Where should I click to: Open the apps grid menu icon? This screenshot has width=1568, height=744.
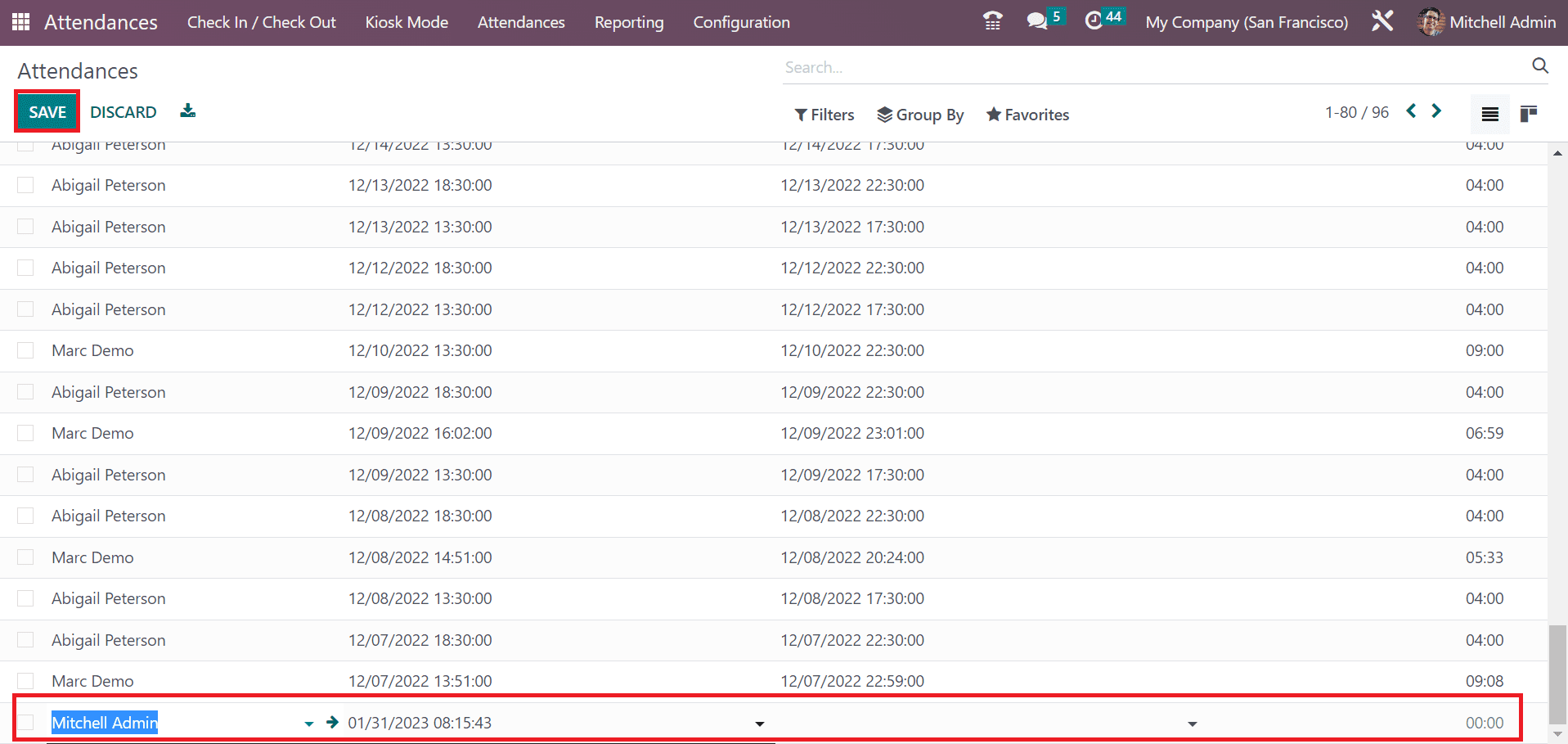(x=21, y=22)
